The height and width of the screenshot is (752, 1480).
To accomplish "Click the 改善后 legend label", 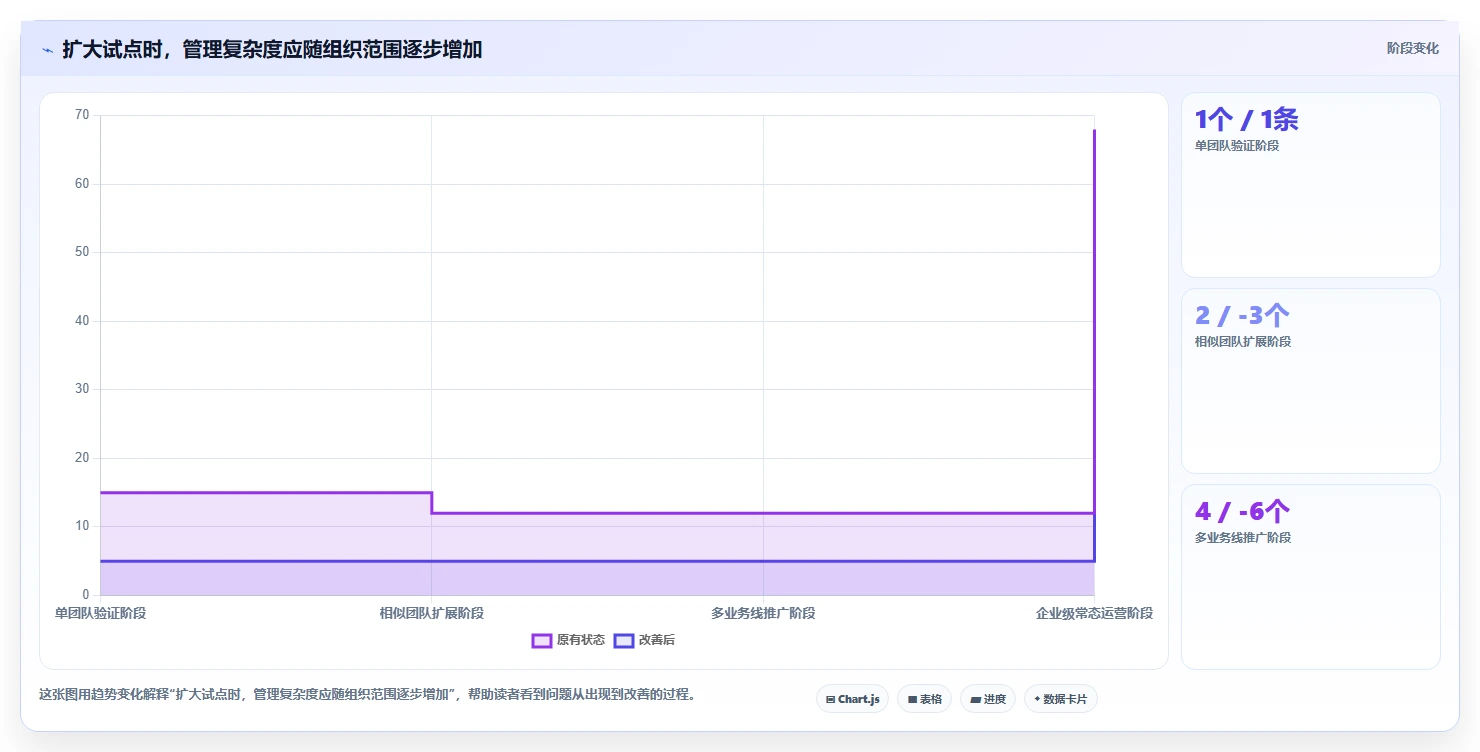I will pyautogui.click(x=657, y=640).
